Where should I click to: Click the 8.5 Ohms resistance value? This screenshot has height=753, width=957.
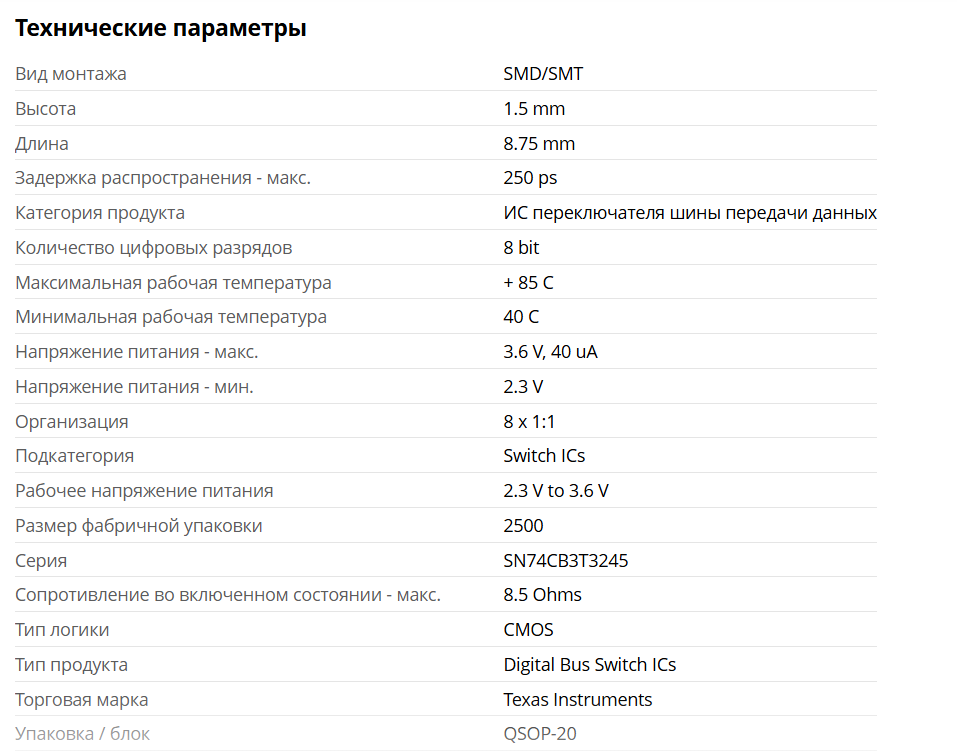542,595
